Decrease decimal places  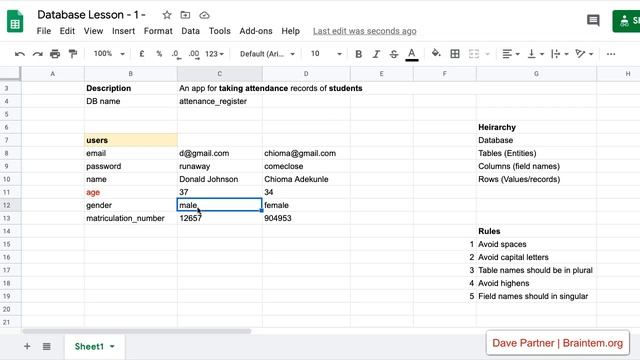click(176, 54)
